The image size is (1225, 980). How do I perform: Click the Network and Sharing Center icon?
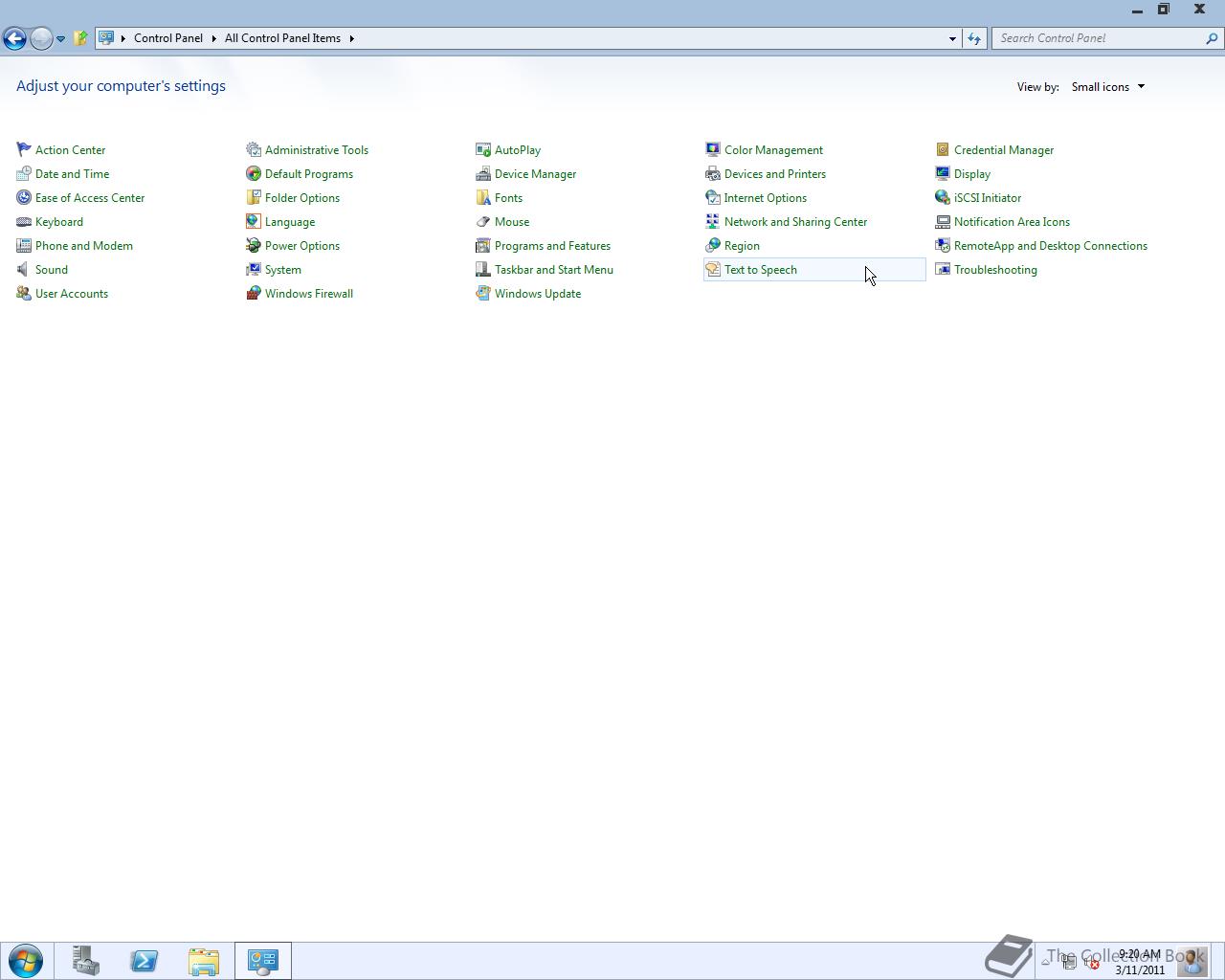[713, 221]
